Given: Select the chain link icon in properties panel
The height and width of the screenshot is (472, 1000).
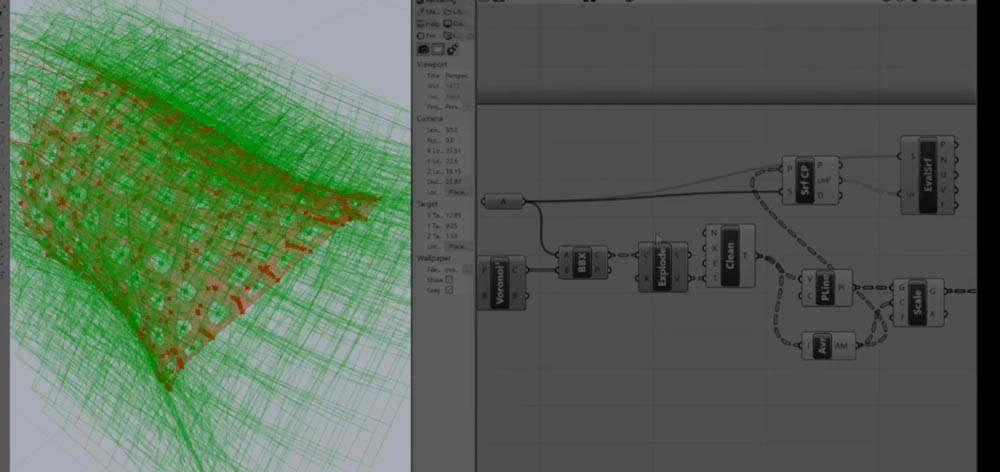Looking at the screenshot, I should coord(452,49).
